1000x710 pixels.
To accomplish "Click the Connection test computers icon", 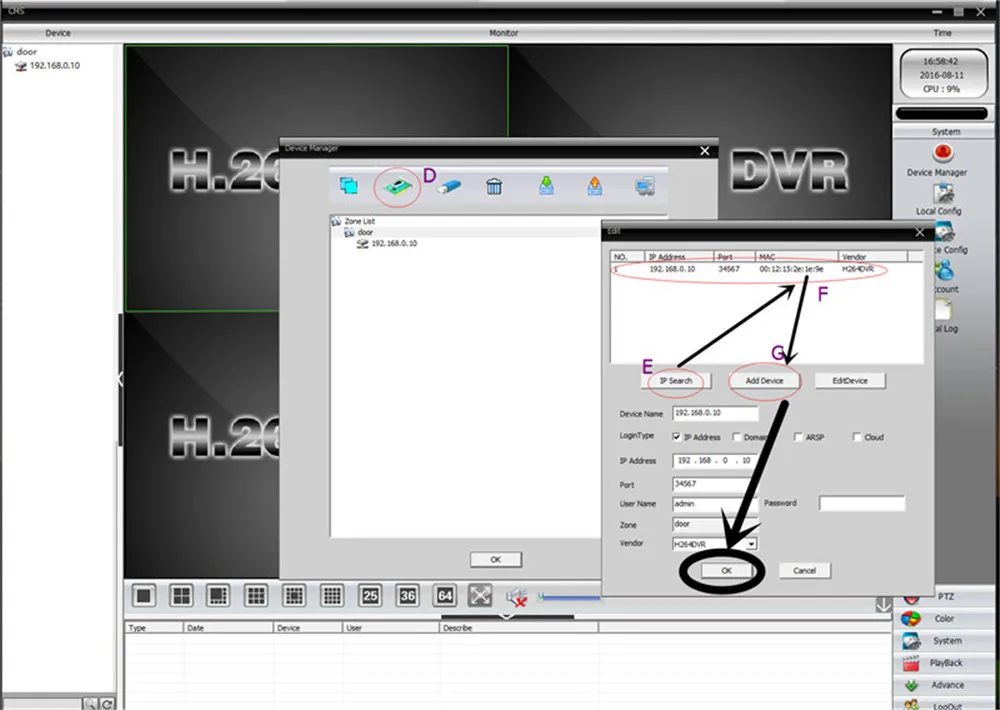I will click(x=645, y=186).
